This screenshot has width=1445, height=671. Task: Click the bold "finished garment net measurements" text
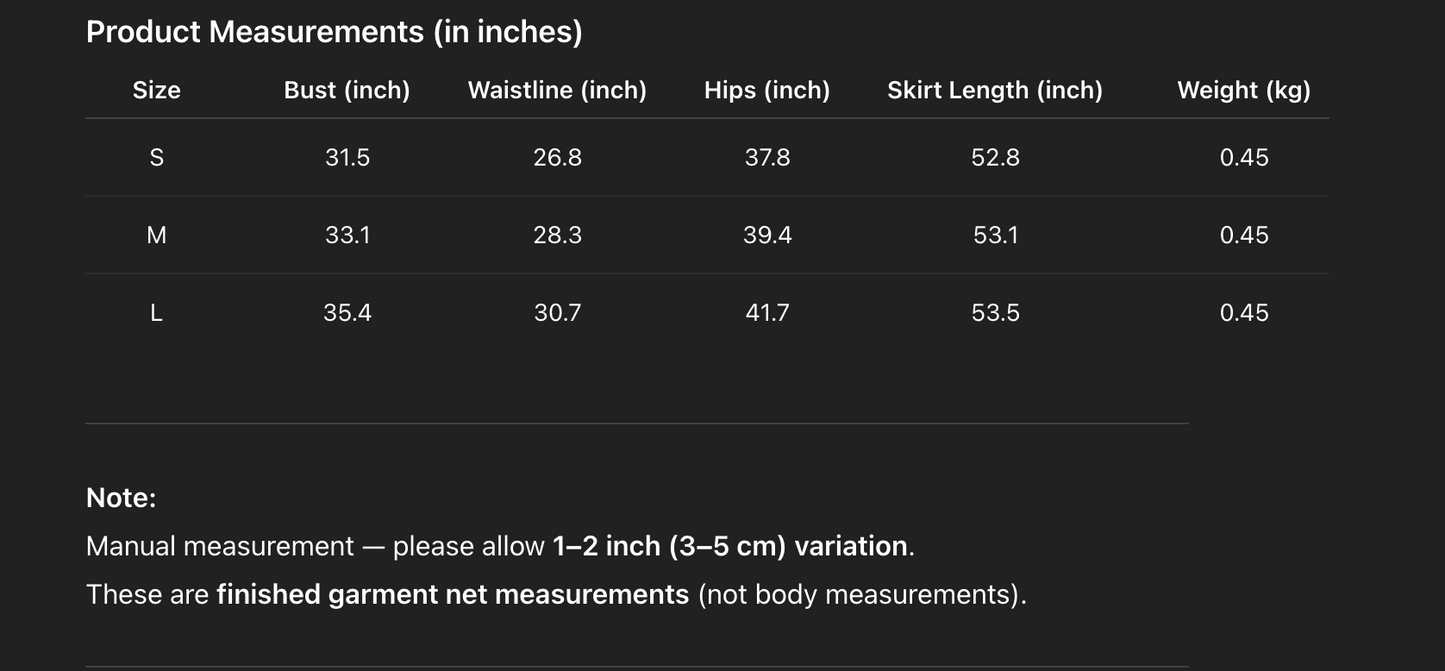click(x=452, y=594)
